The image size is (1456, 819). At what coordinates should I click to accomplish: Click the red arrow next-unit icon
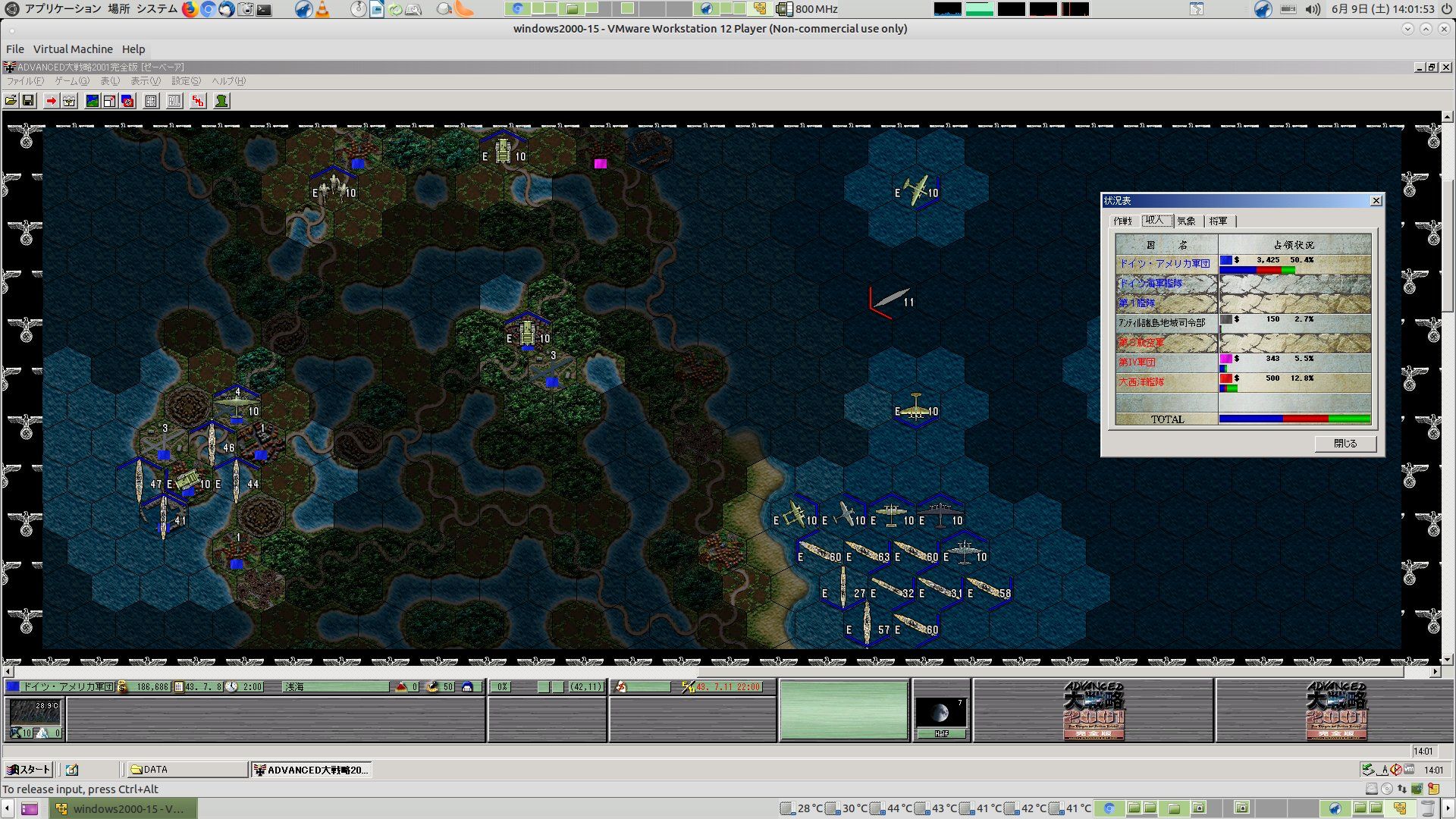[51, 101]
